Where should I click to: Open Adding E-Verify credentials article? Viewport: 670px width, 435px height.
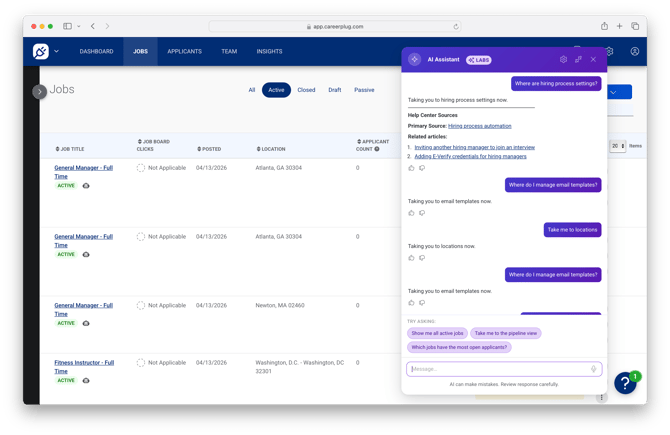click(470, 156)
